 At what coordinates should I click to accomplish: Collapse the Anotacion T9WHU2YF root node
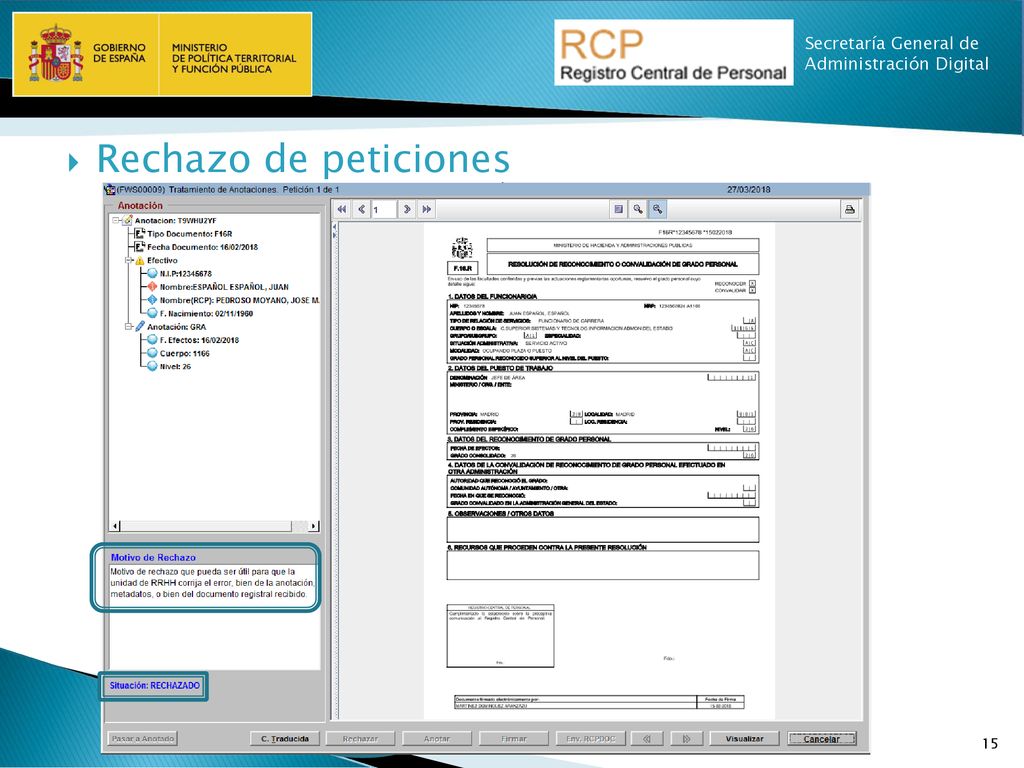pos(116,221)
